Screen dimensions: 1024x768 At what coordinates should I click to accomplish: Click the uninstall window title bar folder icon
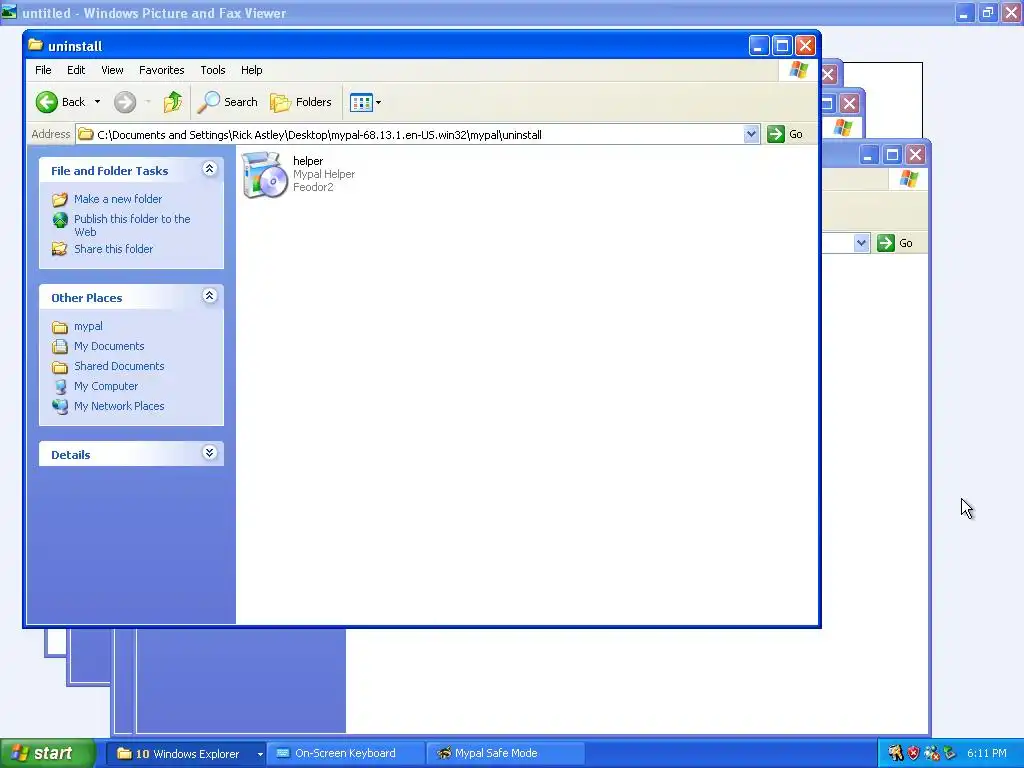[35, 45]
